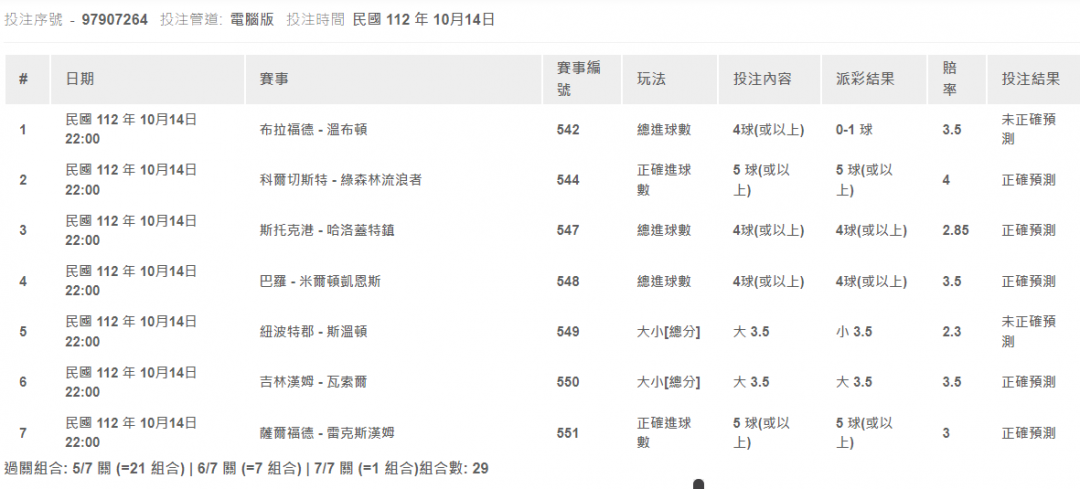This screenshot has height=489, width=1080.
Task: Click 正確預測 result for match 547
Action: click(1028, 230)
